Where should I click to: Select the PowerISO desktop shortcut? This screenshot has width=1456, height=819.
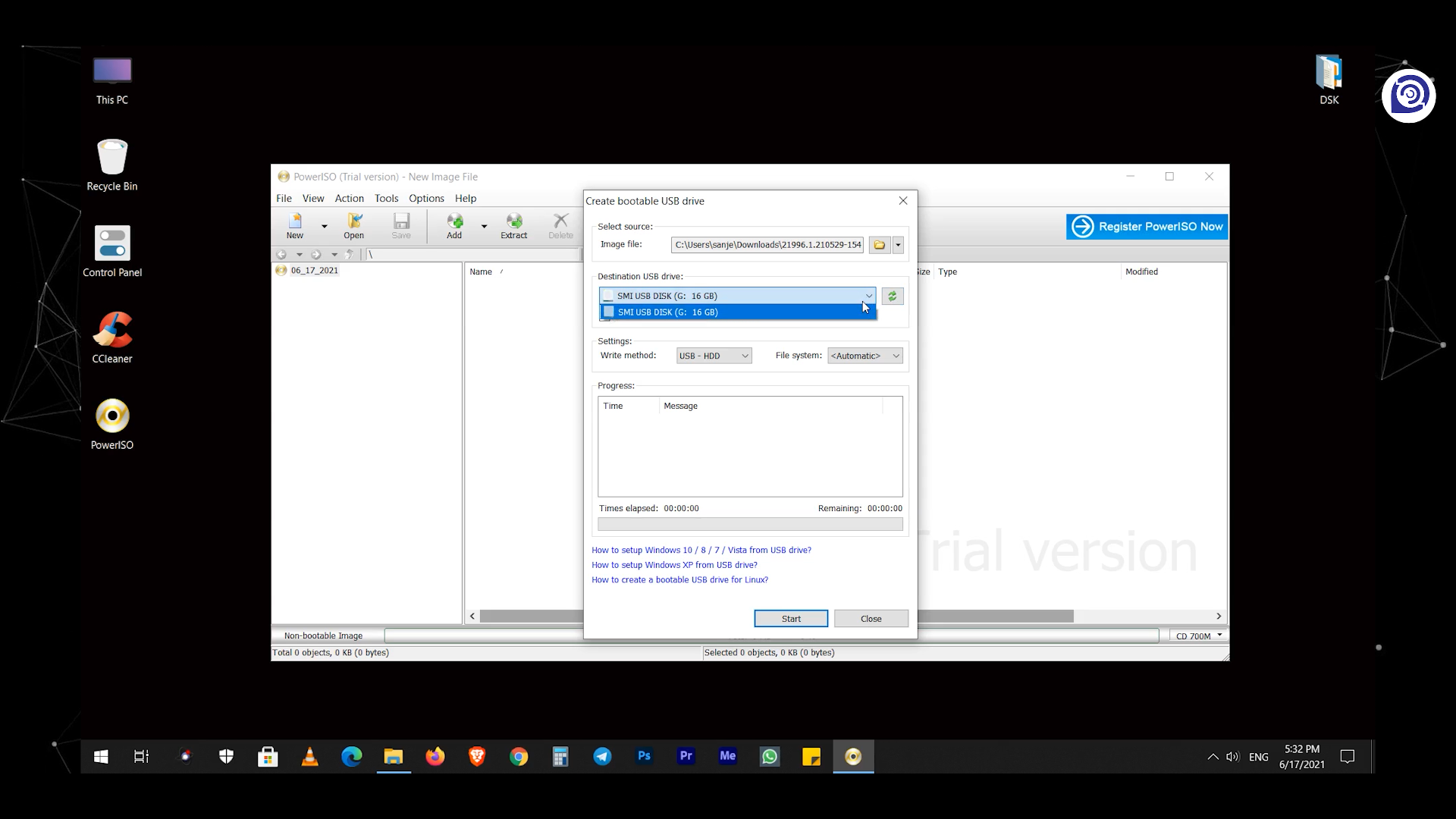point(112,425)
